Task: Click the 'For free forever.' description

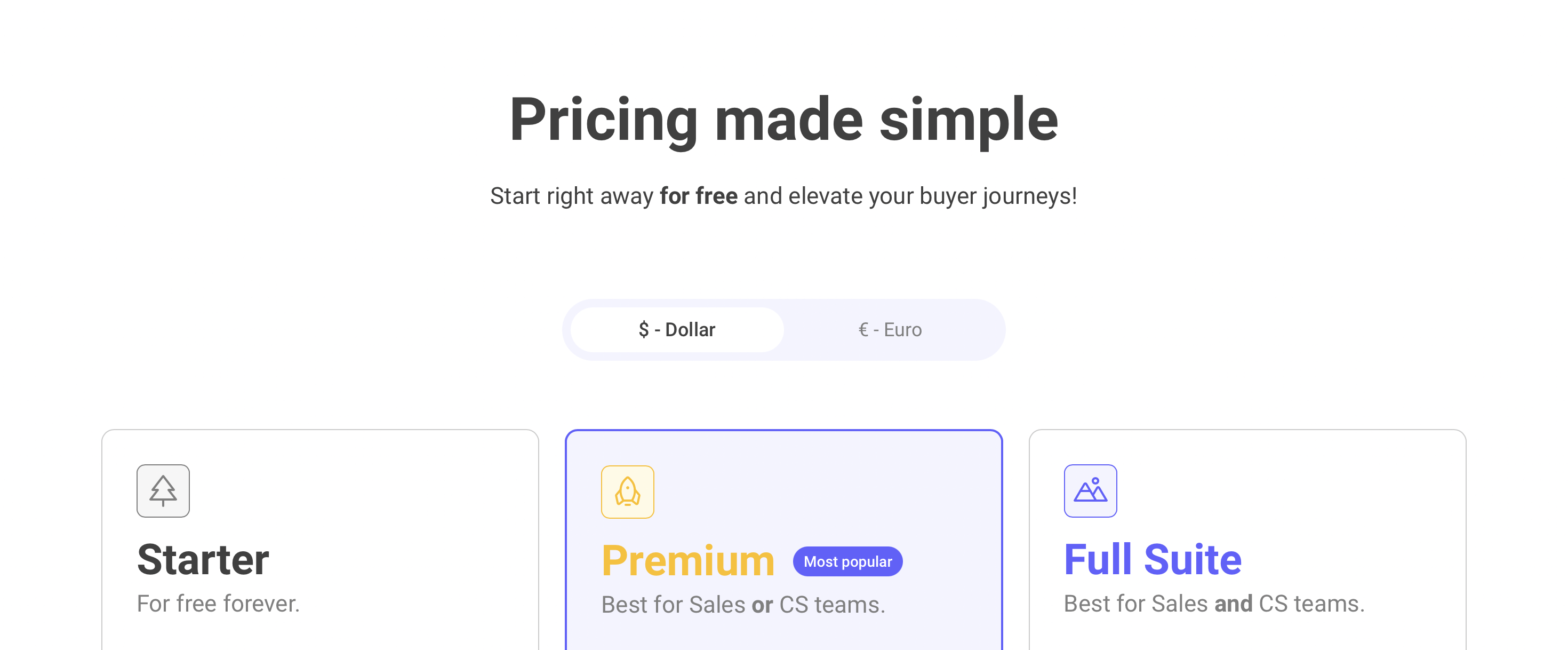Action: pyautogui.click(x=218, y=604)
